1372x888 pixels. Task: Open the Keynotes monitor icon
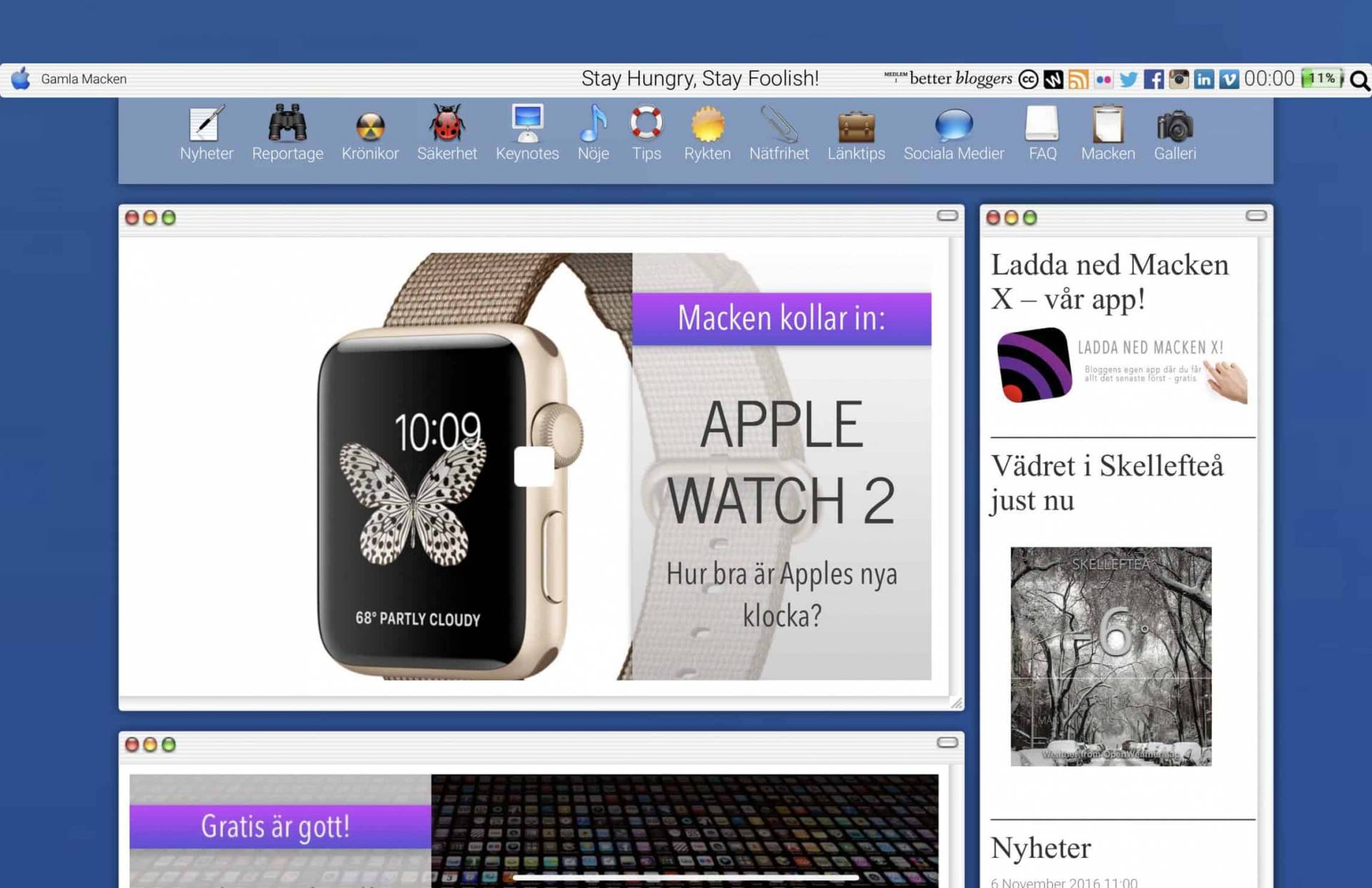coord(527,123)
